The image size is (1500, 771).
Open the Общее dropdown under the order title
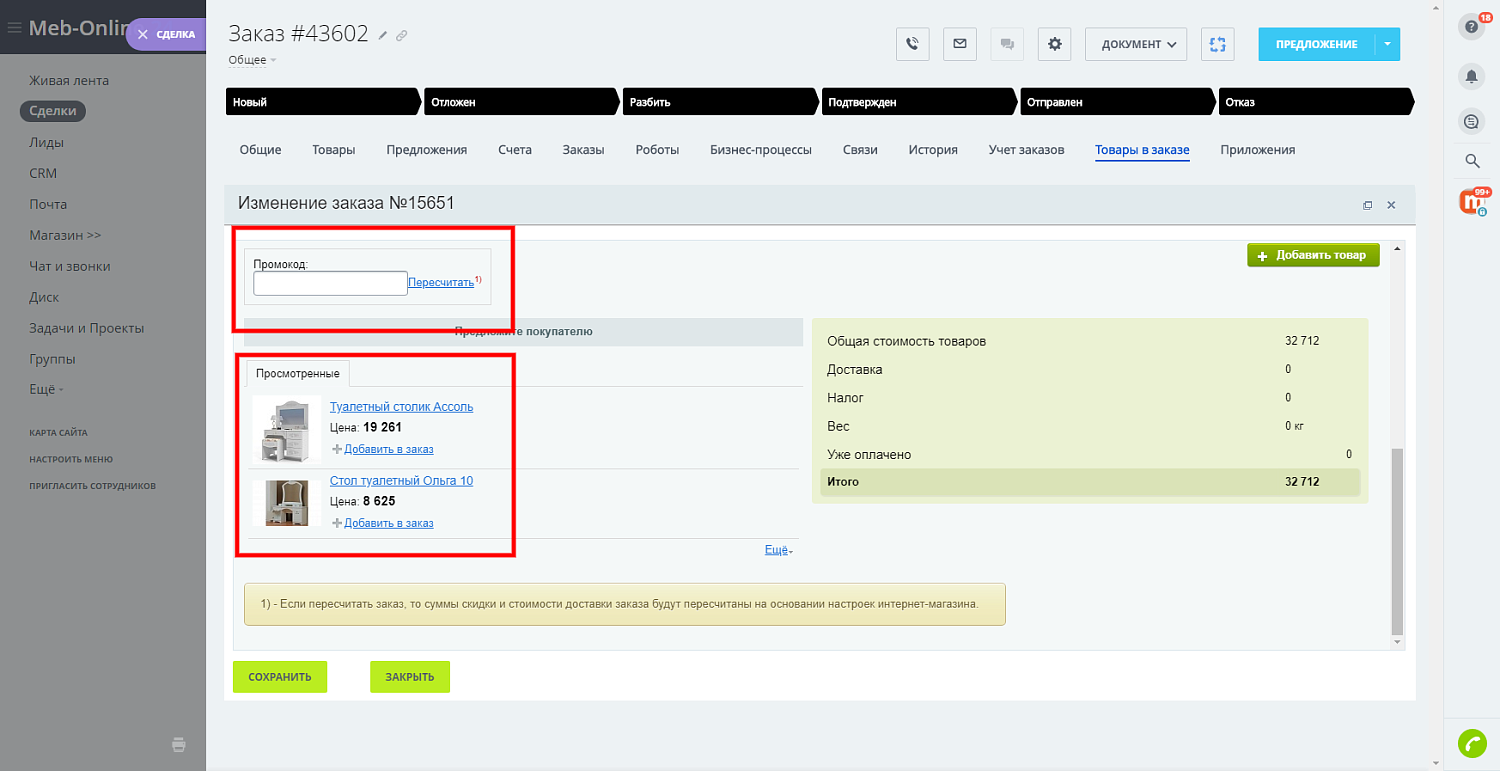pyautogui.click(x=251, y=59)
